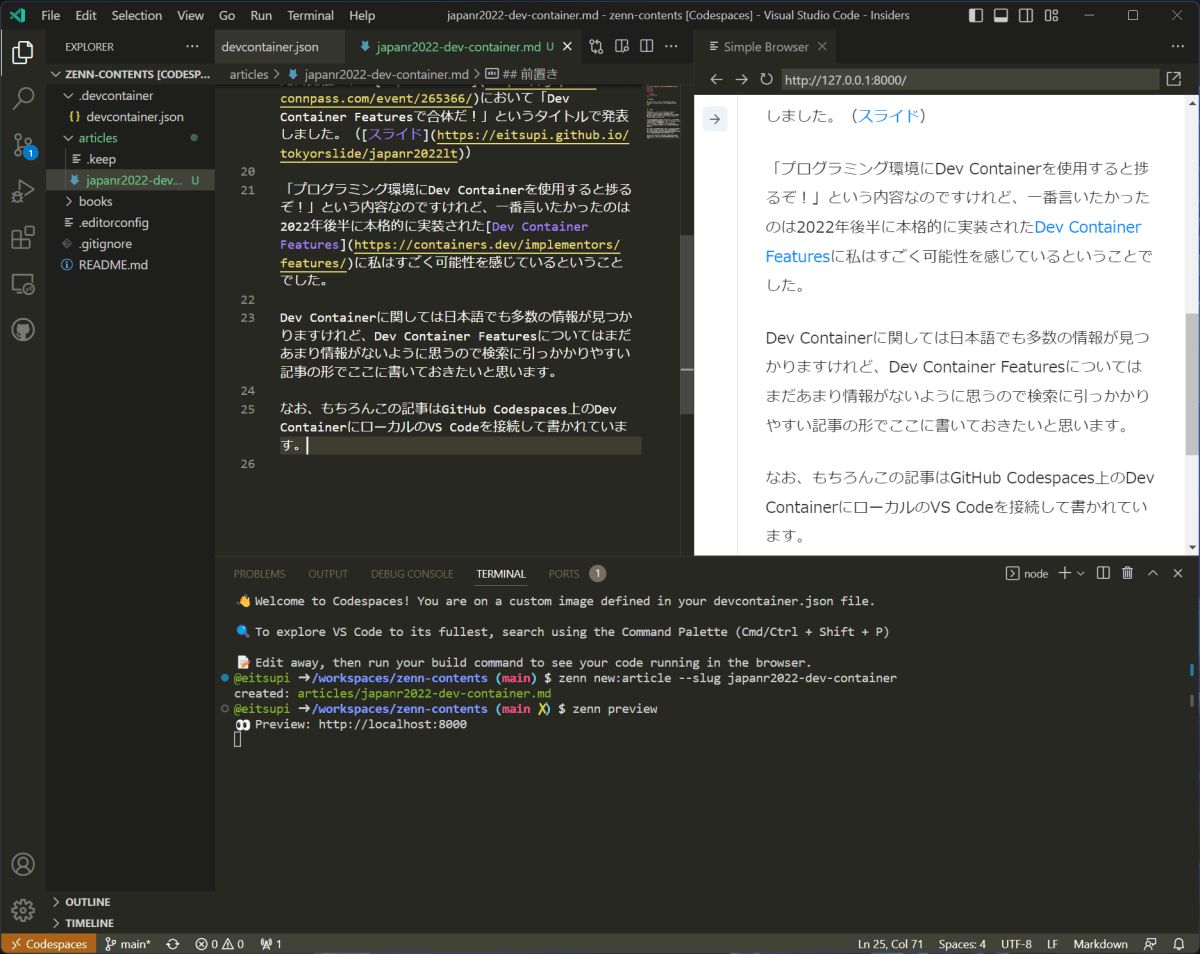Open markdown preview to the side icon

tap(621, 47)
